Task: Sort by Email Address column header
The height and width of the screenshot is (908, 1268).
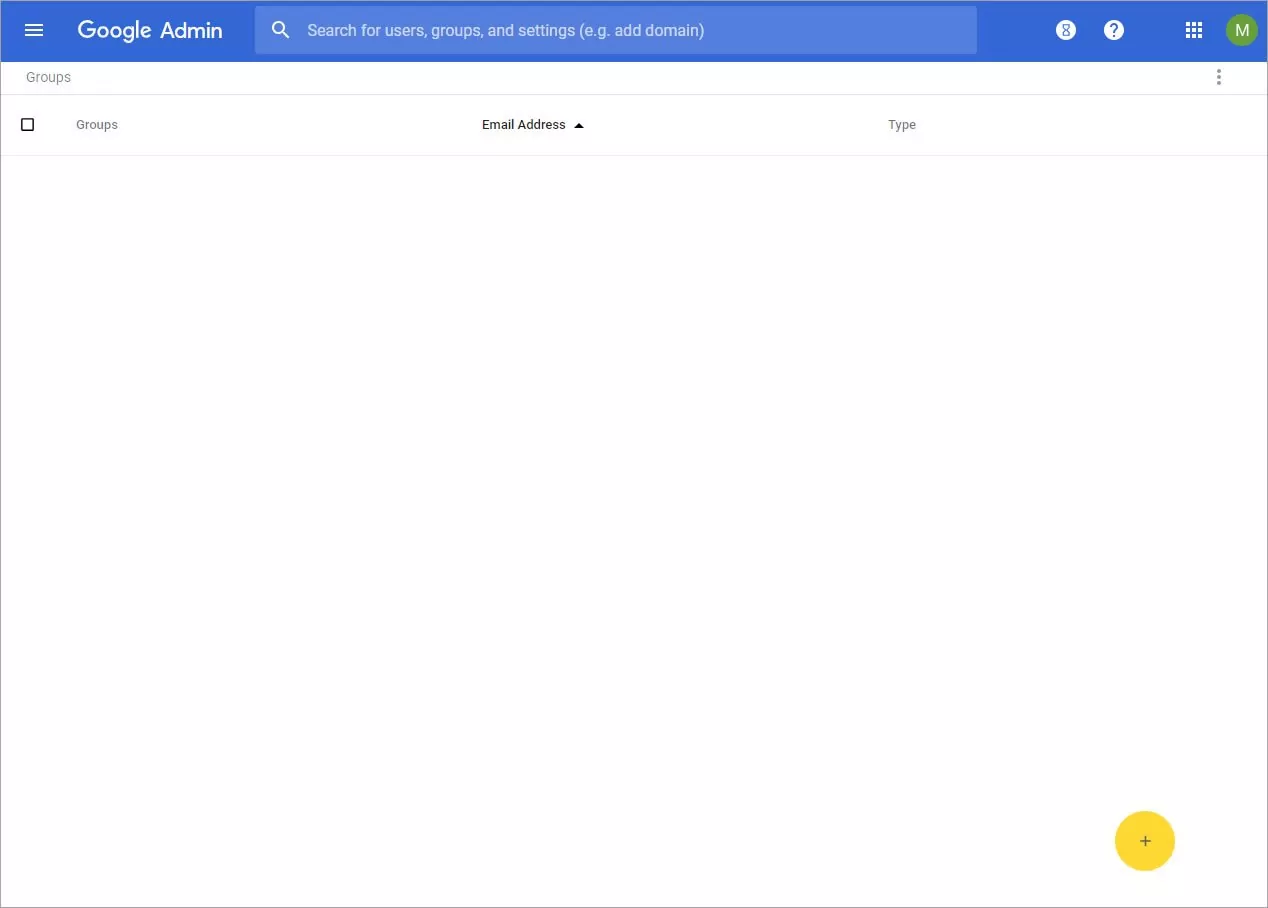Action: 524,125
